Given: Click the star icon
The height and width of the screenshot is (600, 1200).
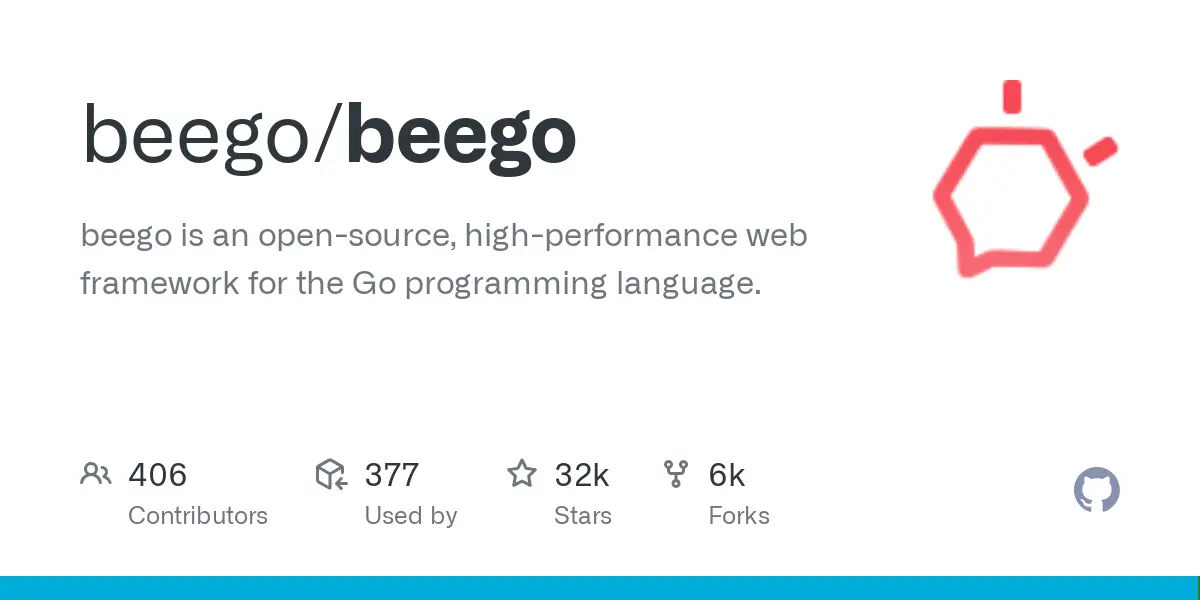Looking at the screenshot, I should coord(522,473).
